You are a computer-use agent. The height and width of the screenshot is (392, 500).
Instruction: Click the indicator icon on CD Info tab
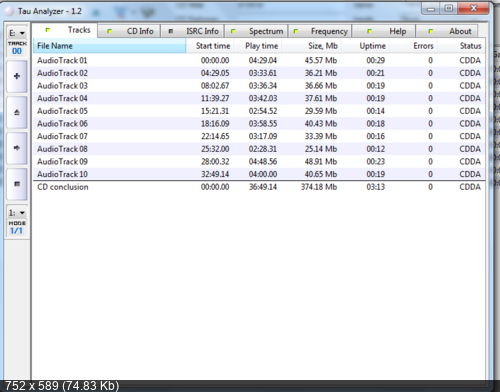coord(109,31)
